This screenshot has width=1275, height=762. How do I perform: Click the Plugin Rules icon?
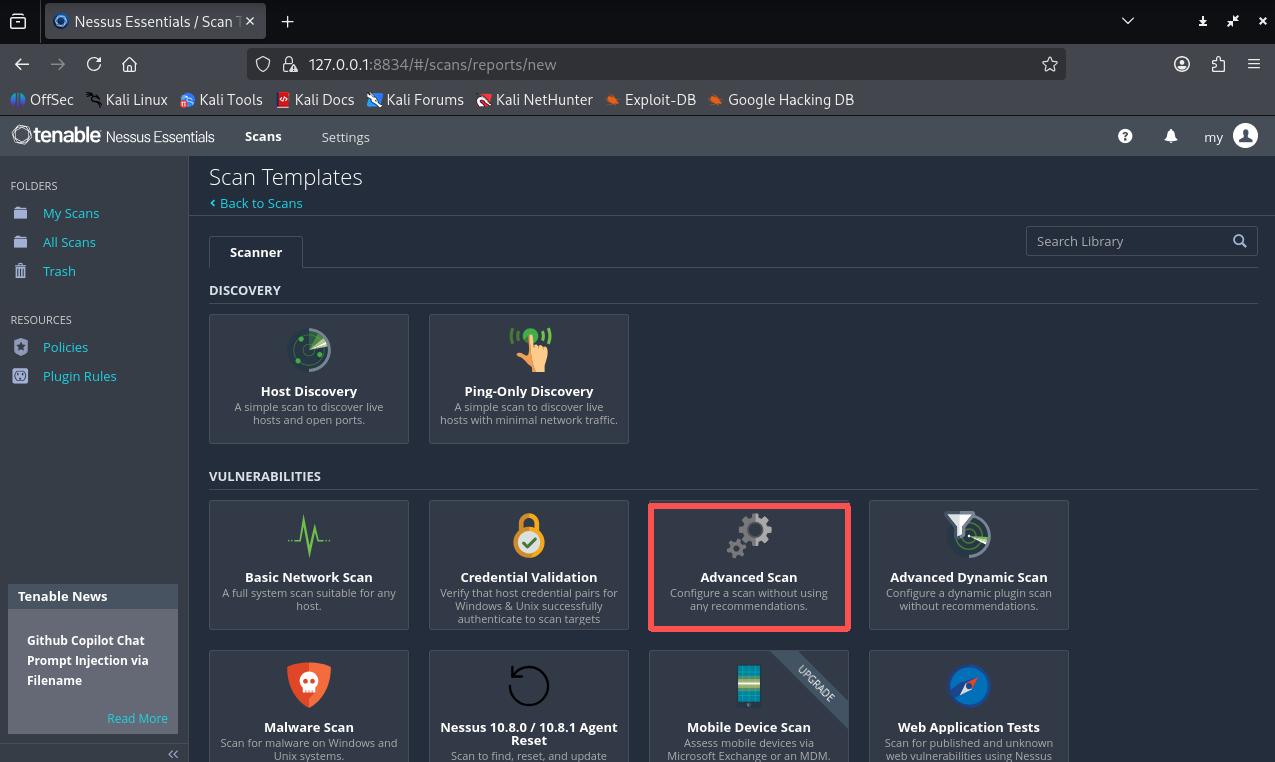click(x=21, y=376)
